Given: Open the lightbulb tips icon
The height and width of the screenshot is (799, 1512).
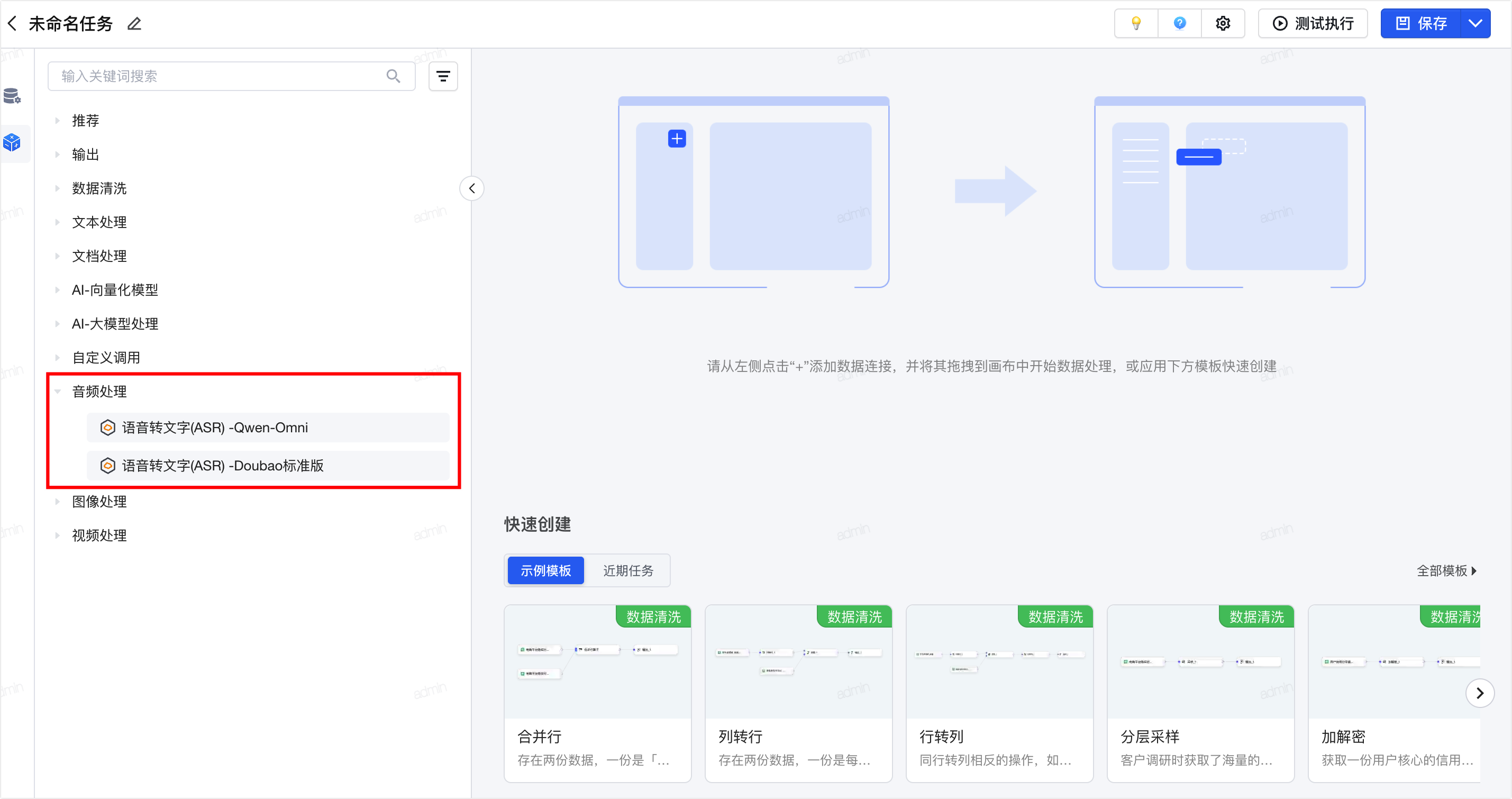Looking at the screenshot, I should 1136,23.
